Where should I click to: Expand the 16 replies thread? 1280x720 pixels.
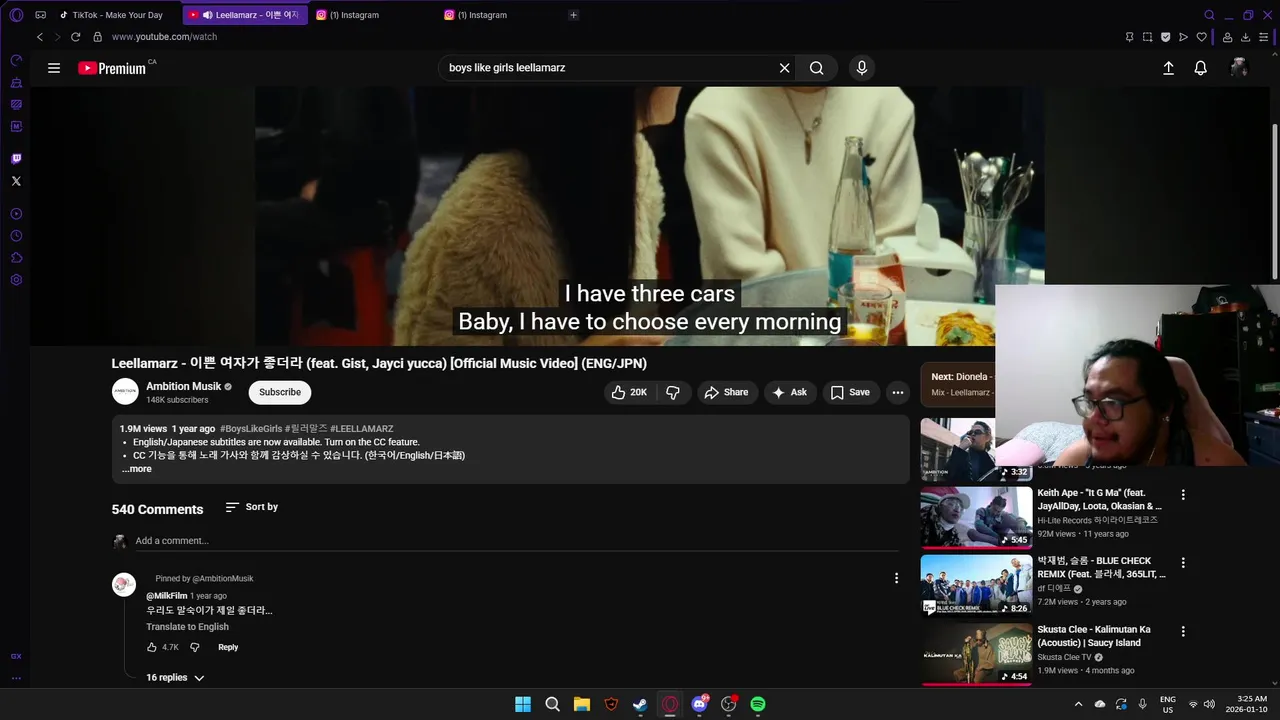click(175, 678)
